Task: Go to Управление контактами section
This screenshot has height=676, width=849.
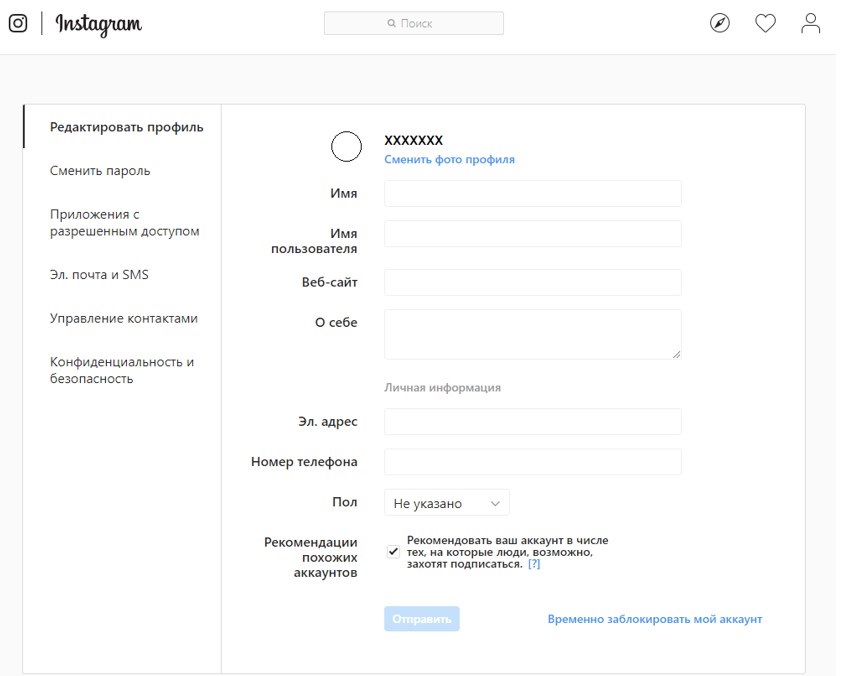Action: click(x=123, y=318)
